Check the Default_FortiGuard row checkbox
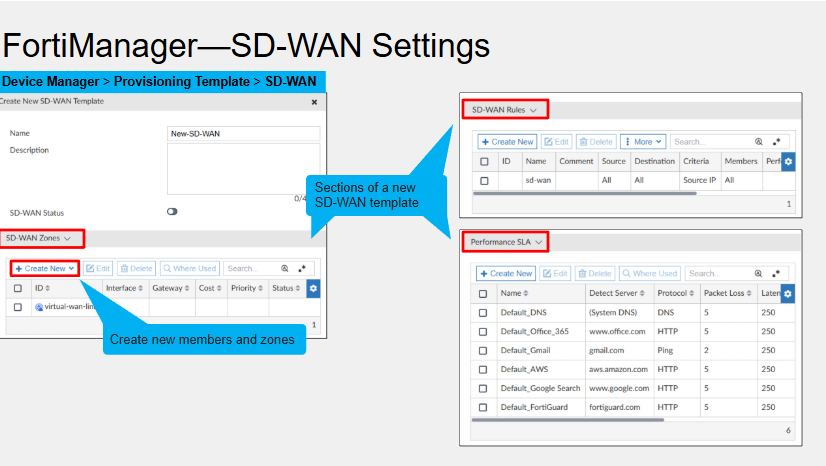The width and height of the screenshot is (826, 466). (x=483, y=408)
